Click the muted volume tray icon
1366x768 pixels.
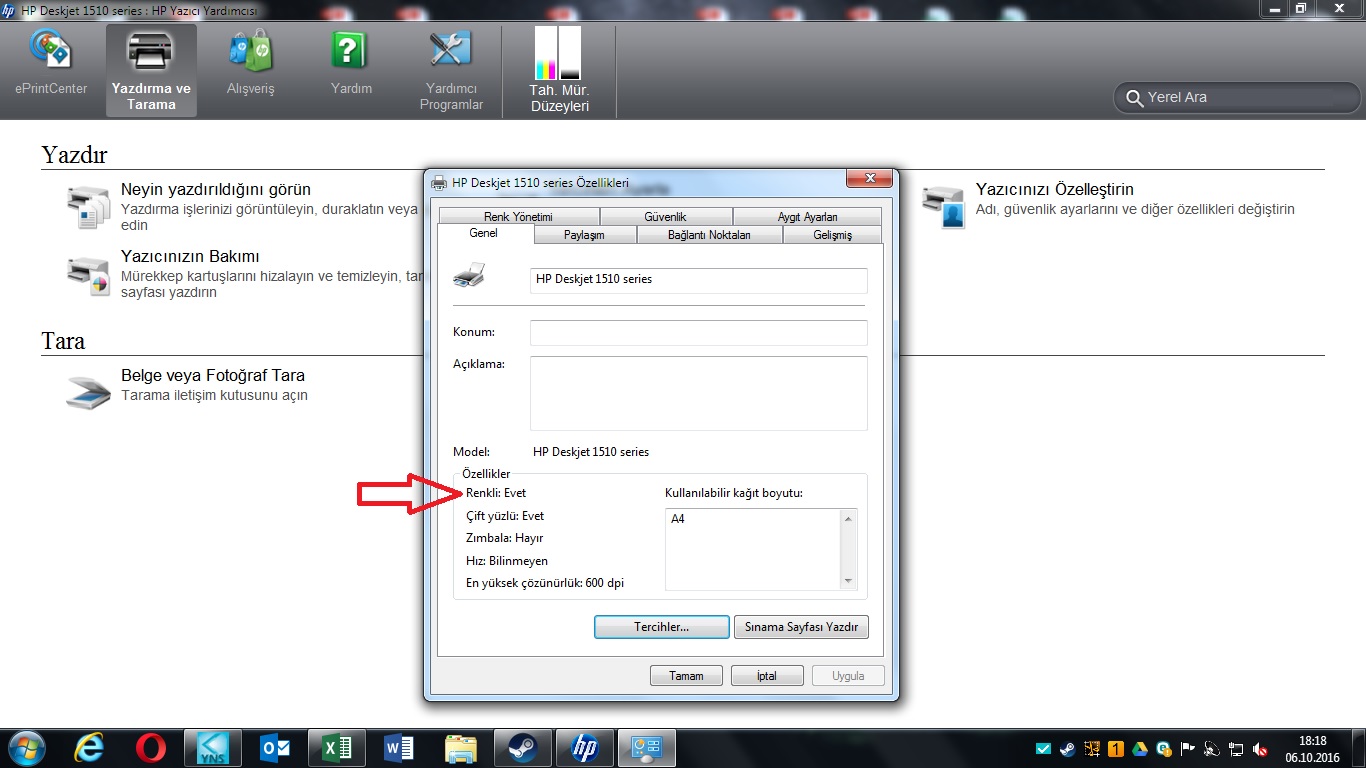tap(1261, 748)
